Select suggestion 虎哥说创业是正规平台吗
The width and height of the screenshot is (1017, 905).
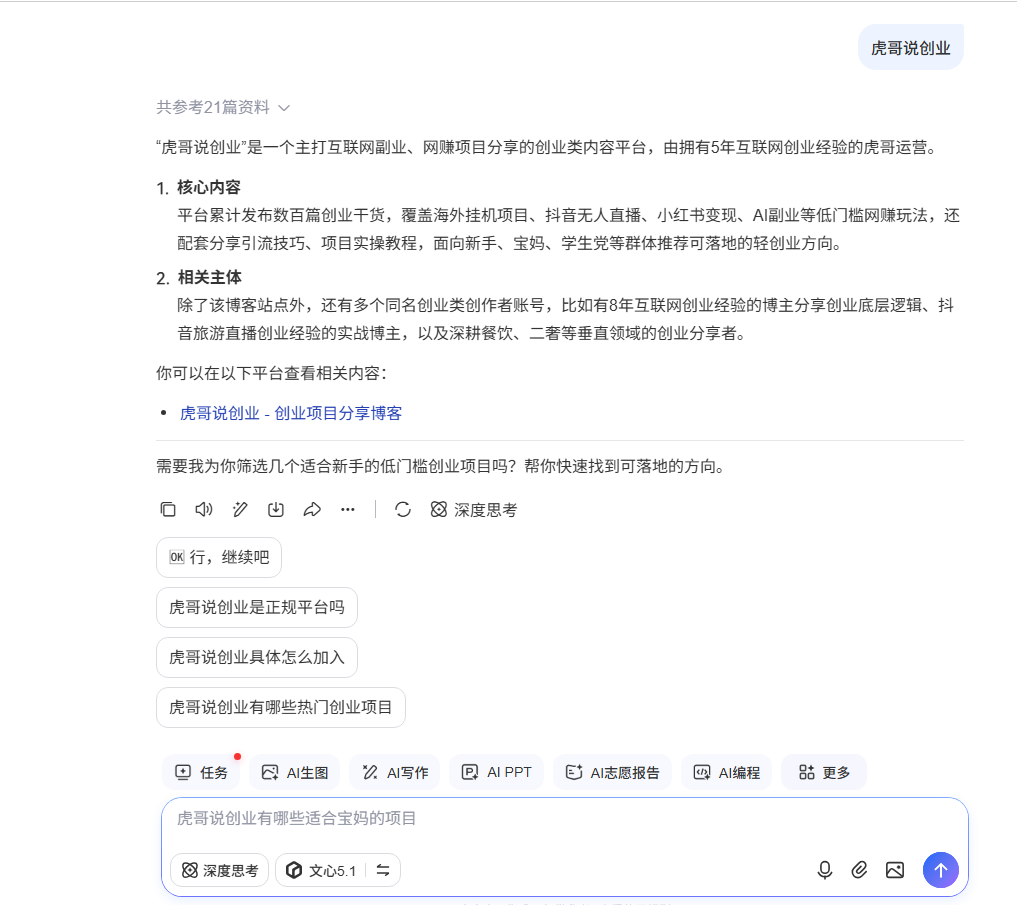tap(257, 607)
